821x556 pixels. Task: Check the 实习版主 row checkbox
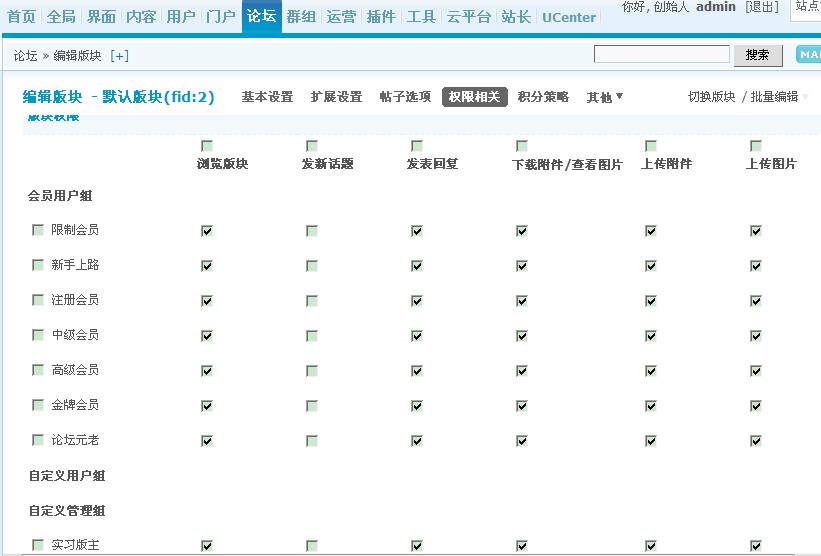[38, 545]
